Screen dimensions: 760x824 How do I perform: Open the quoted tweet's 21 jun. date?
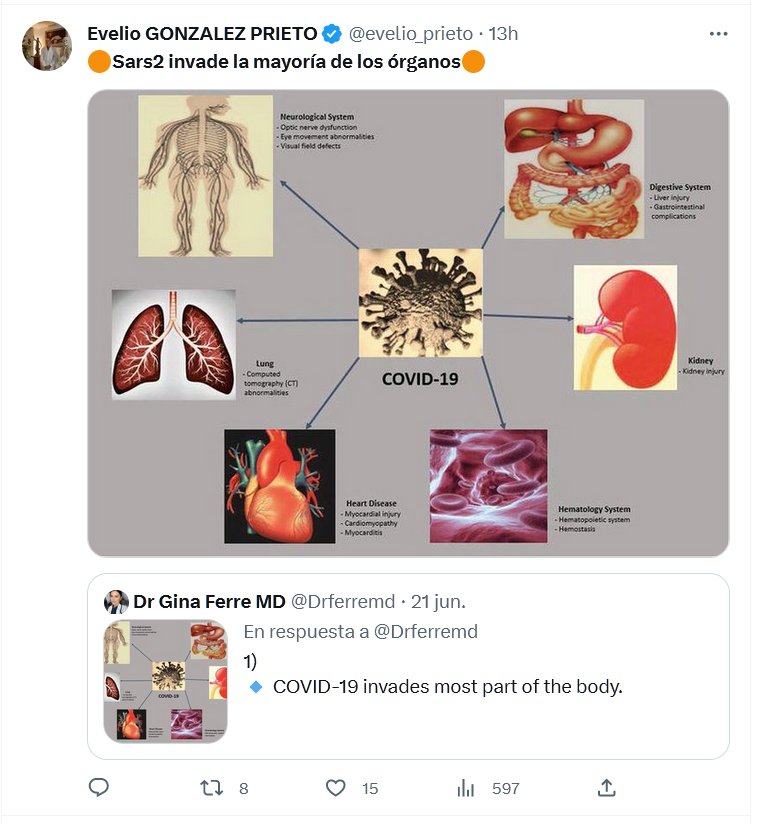click(439, 602)
